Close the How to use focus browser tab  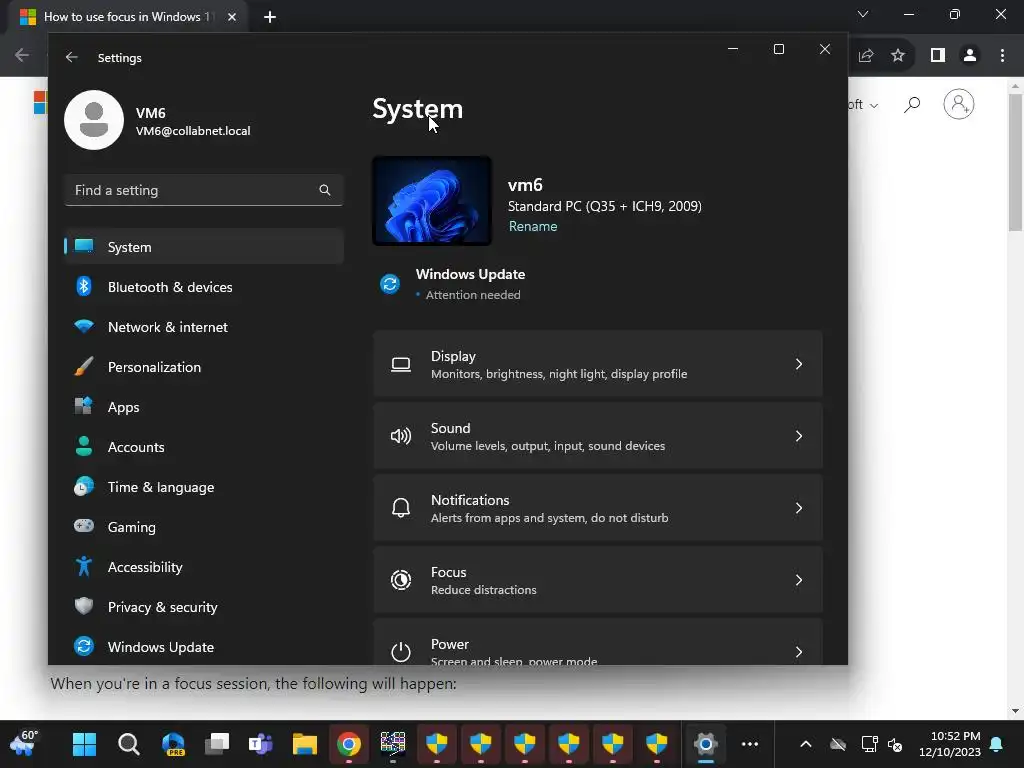232,17
